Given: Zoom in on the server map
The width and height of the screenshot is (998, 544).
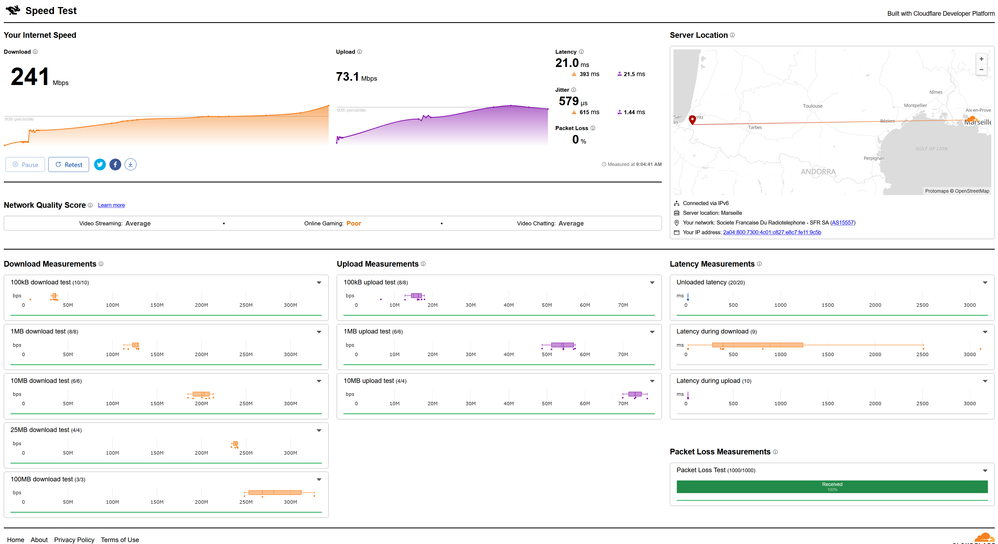Looking at the screenshot, I should click(982, 59).
